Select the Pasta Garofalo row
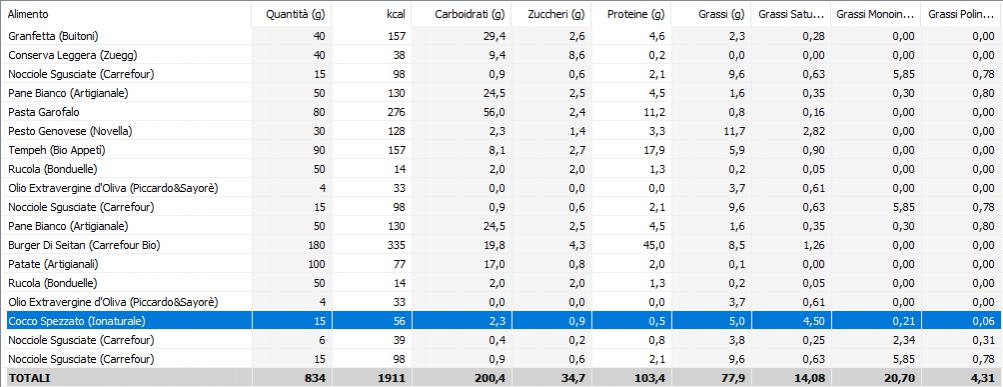1003x387 pixels. [502, 112]
